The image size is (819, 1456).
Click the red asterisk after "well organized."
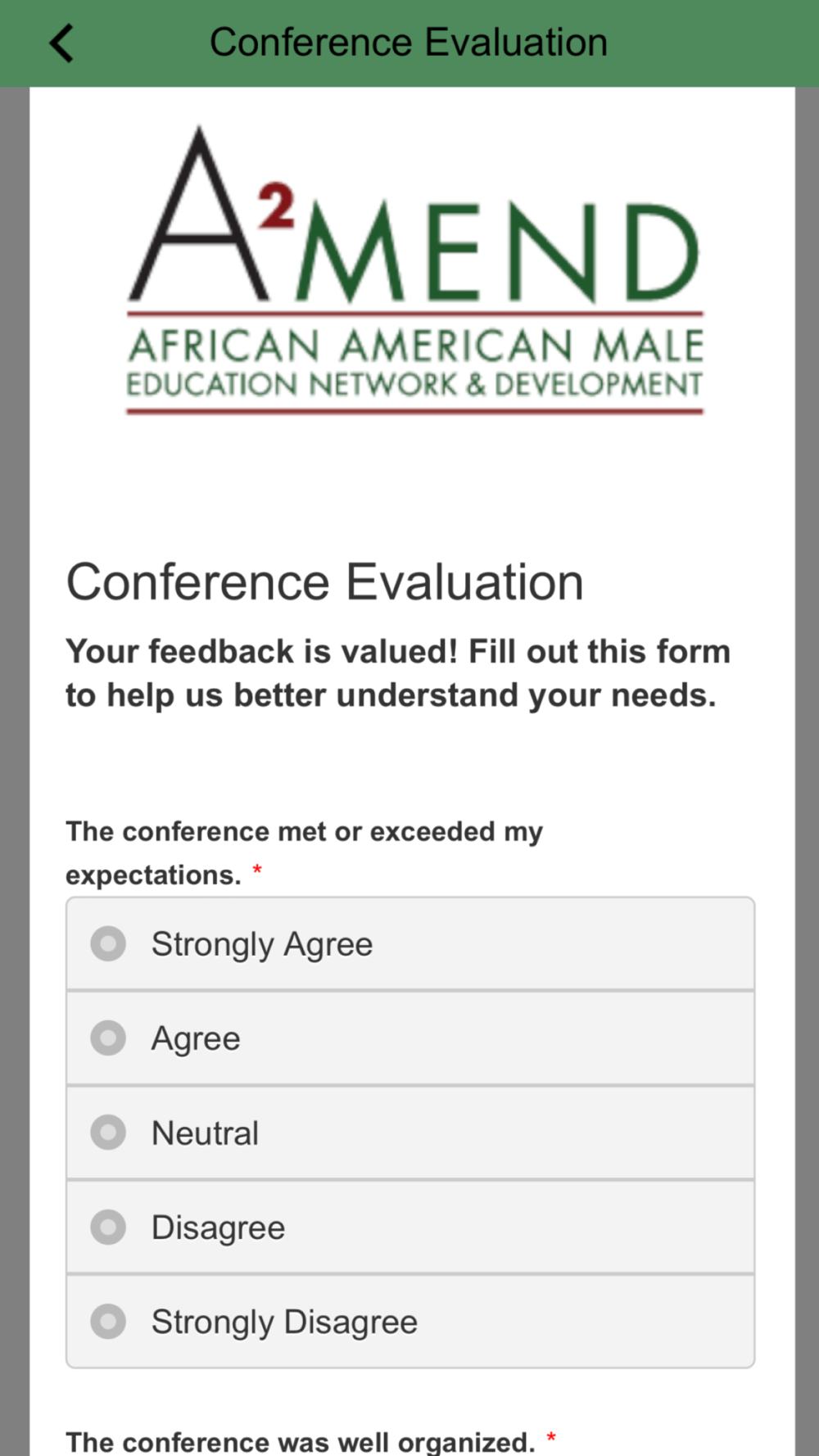(551, 1437)
